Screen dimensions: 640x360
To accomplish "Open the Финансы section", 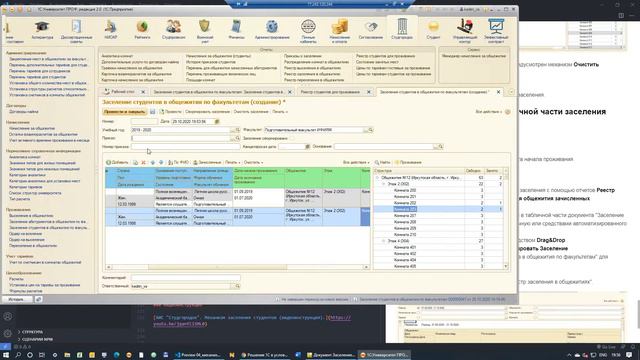I will (236, 30).
